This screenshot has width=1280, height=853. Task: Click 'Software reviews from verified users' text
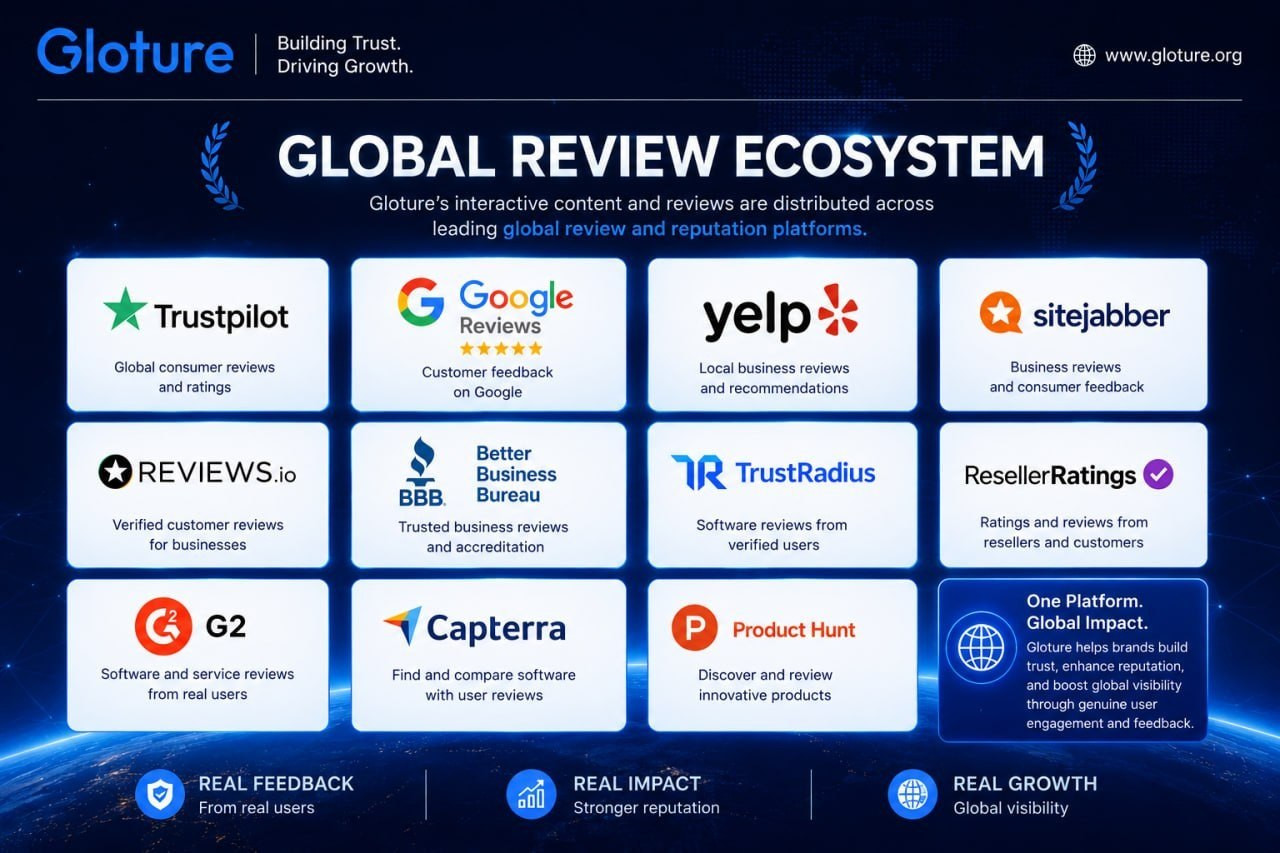(772, 535)
